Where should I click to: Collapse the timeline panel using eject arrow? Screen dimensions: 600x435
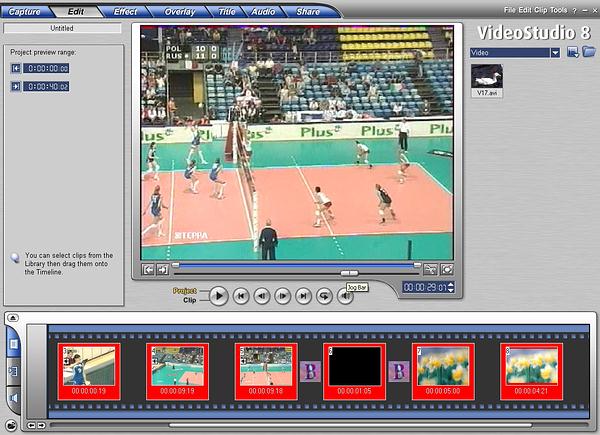[x=13, y=318]
